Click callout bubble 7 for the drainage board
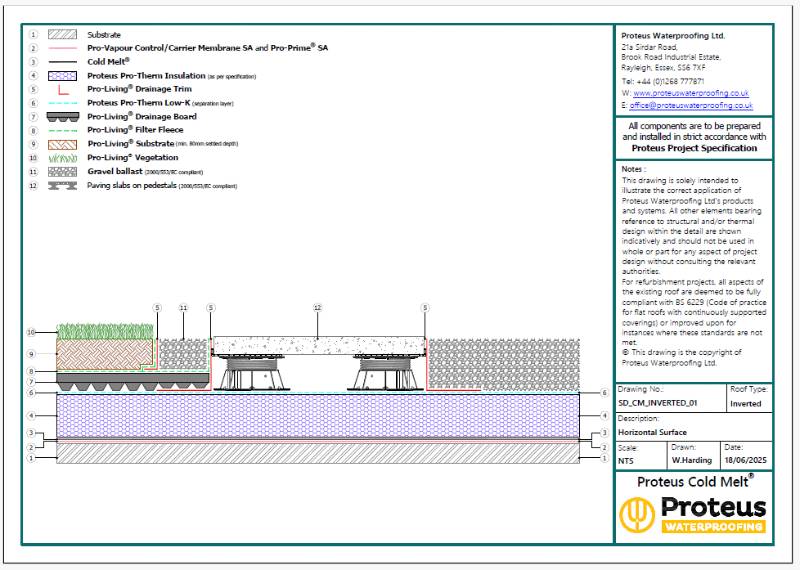This screenshot has width=800, height=570. (31, 382)
